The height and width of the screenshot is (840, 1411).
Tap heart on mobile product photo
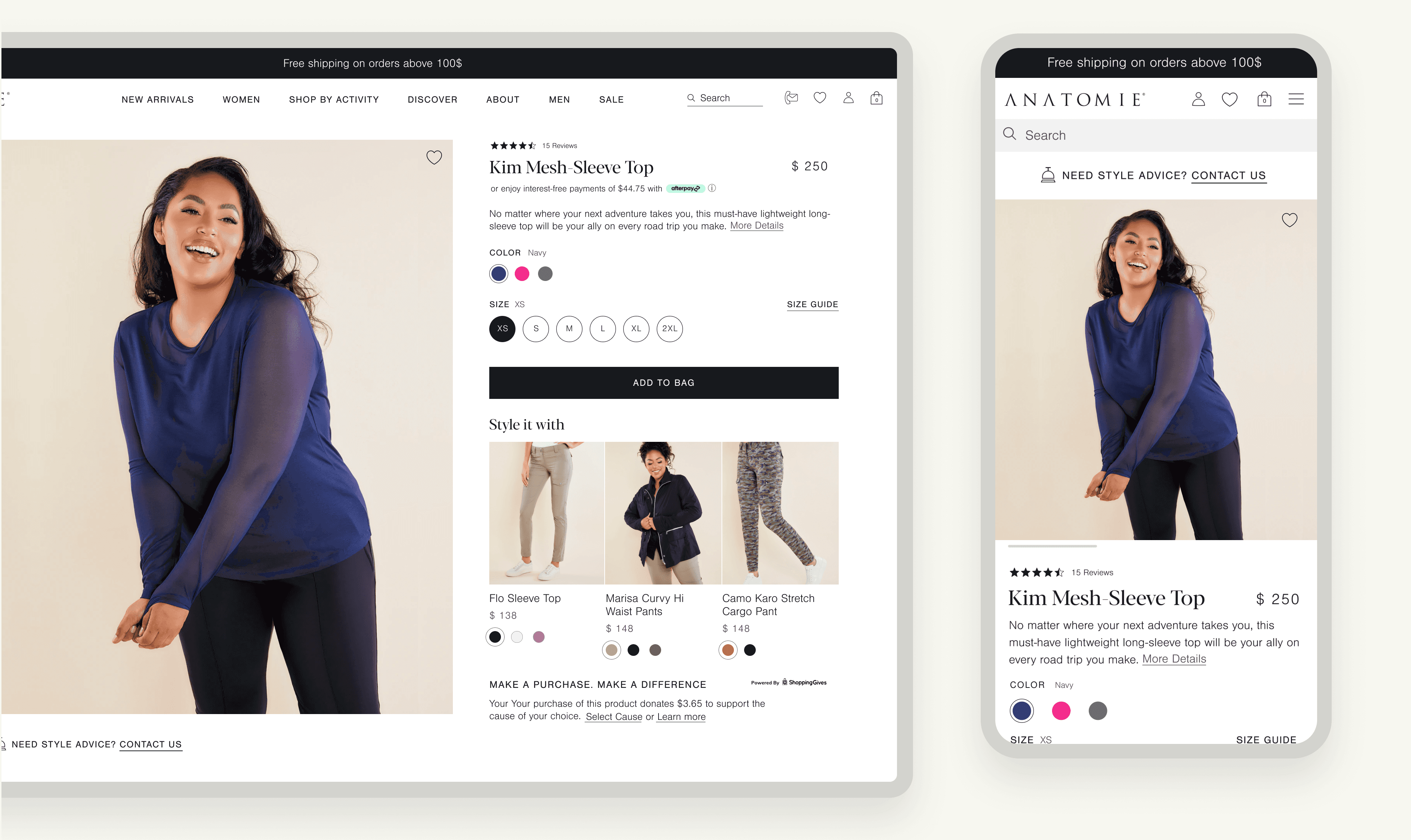coord(1289,220)
